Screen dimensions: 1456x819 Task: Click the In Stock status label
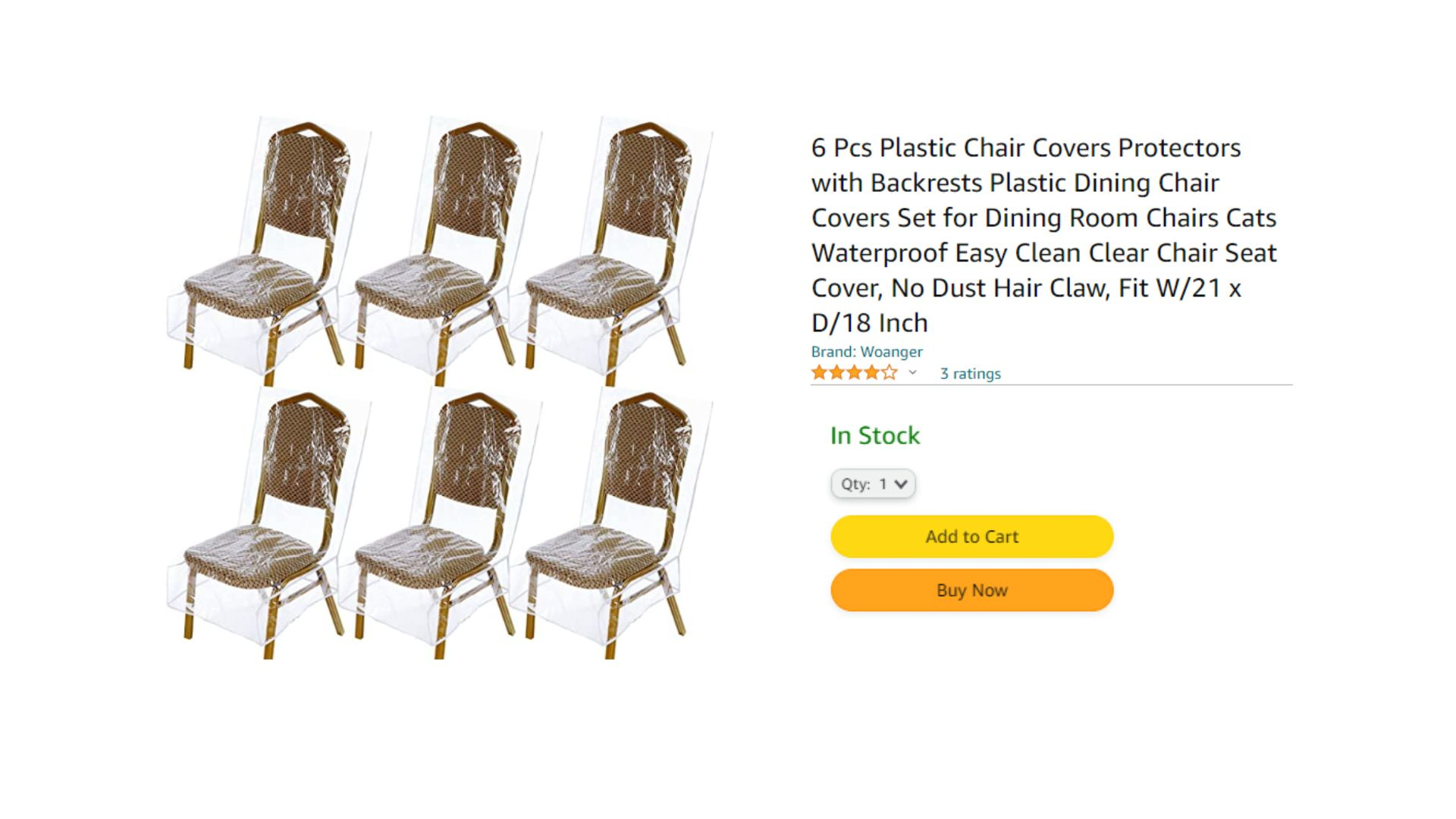tap(874, 435)
